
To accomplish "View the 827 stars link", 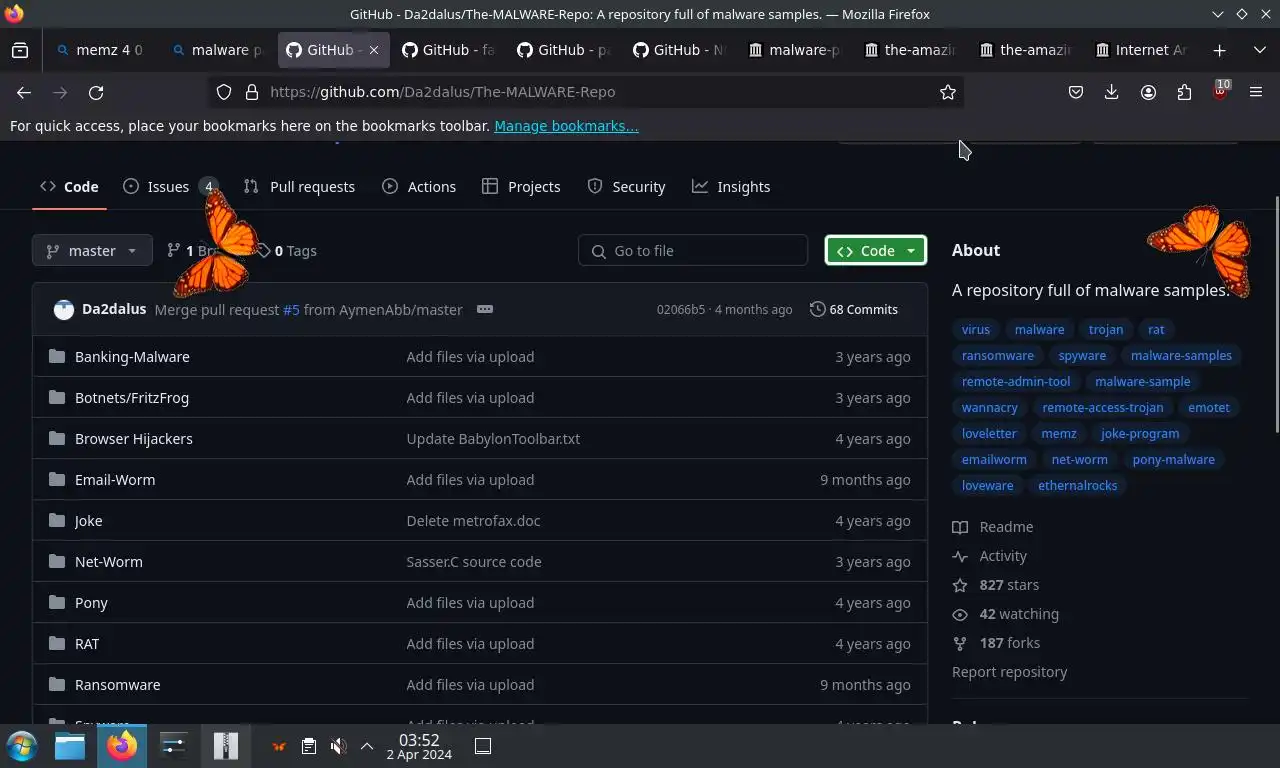I will point(996,585).
